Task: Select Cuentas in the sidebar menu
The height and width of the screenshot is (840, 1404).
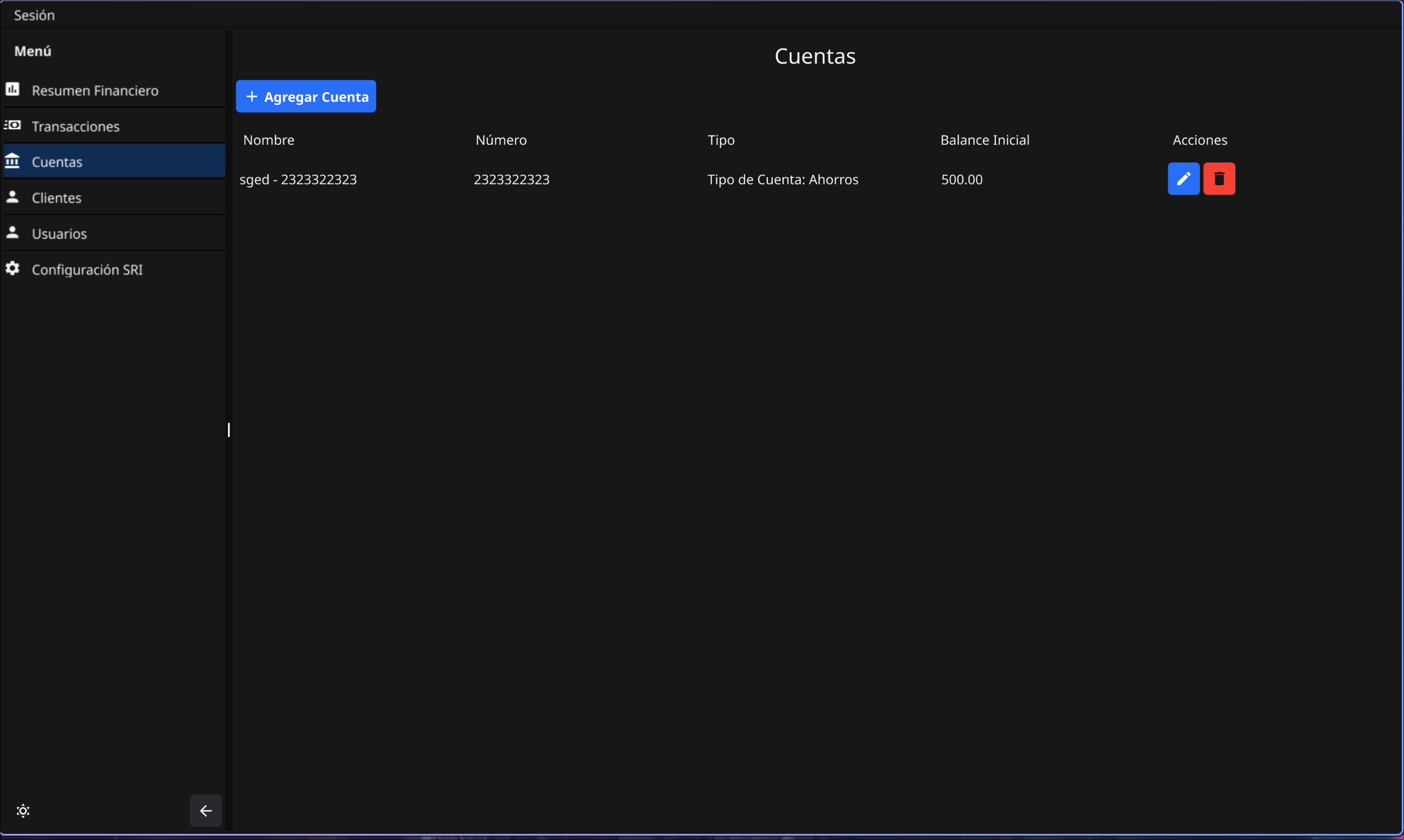Action: coord(57,161)
